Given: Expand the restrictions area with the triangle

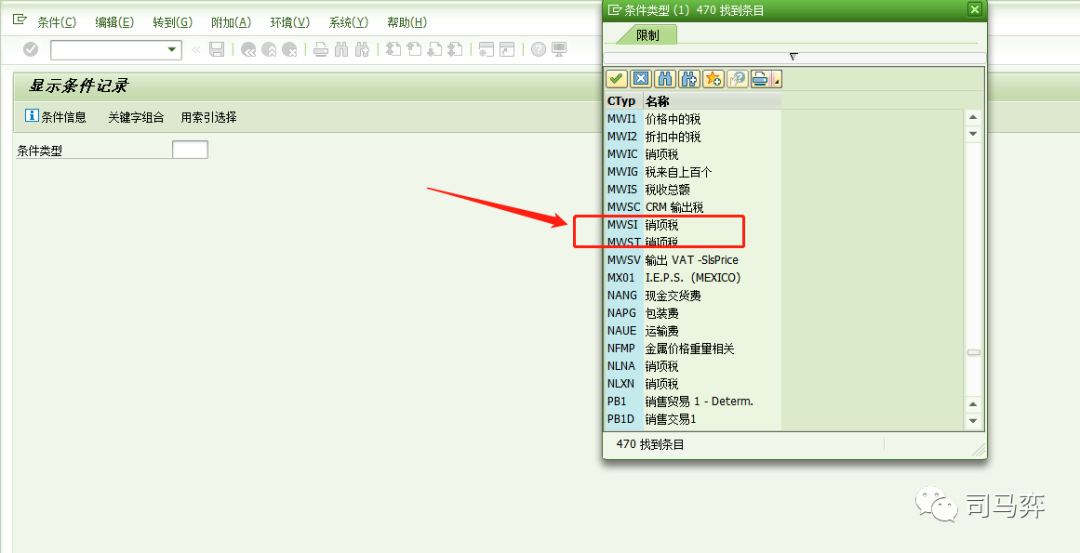Looking at the screenshot, I should [x=793, y=57].
